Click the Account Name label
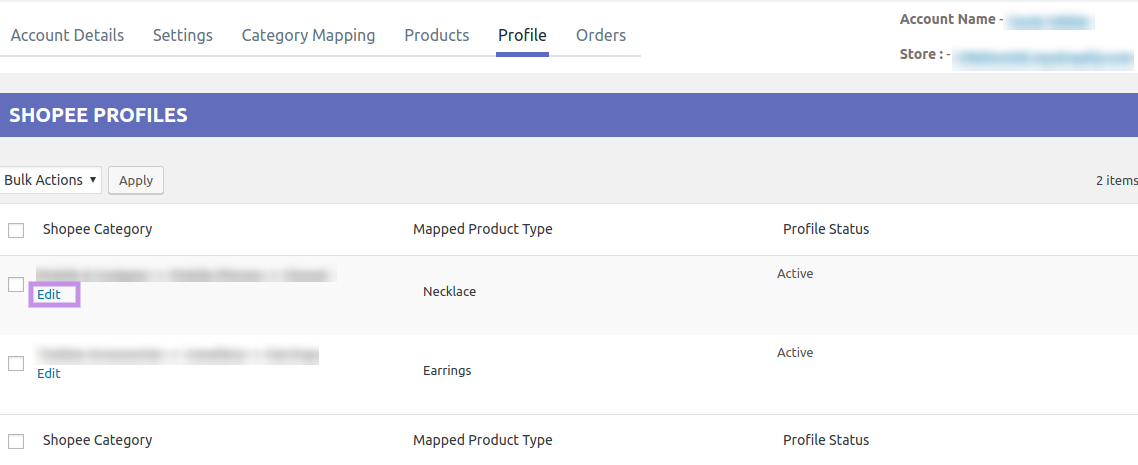 pyautogui.click(x=948, y=20)
